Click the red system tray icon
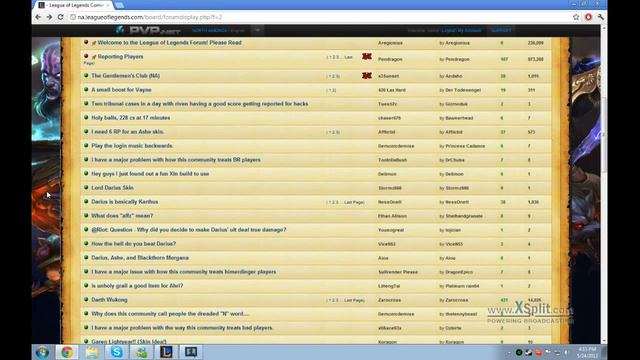 (538, 352)
